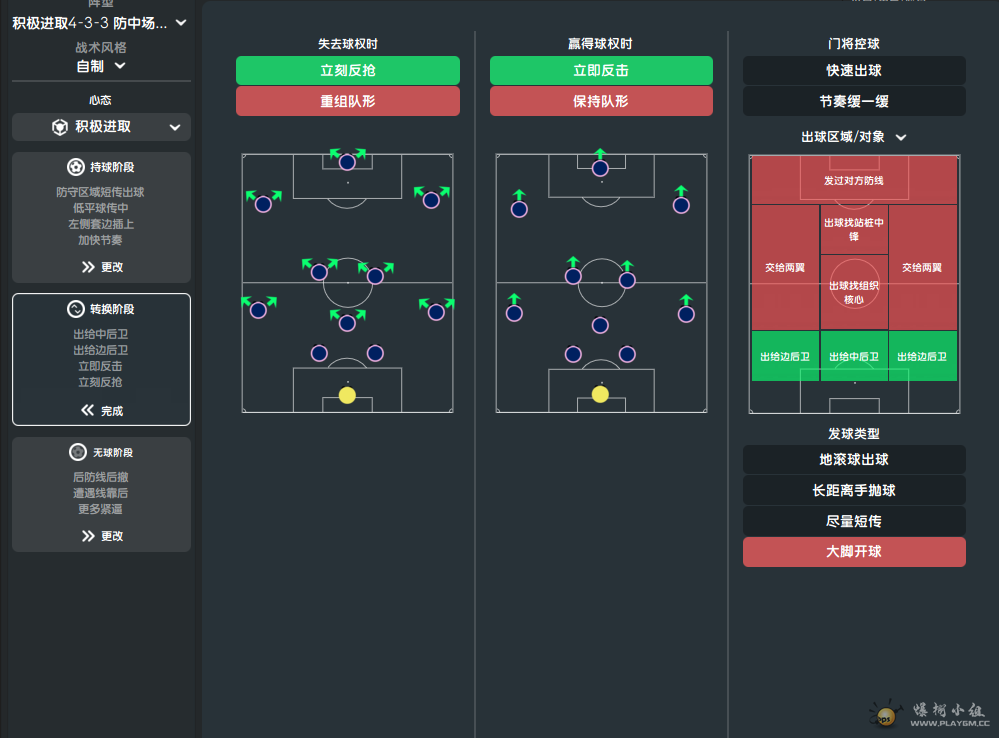Screen dimensions: 999x738
Task: Select the right green 出给边后卫 zone
Action: (923, 356)
